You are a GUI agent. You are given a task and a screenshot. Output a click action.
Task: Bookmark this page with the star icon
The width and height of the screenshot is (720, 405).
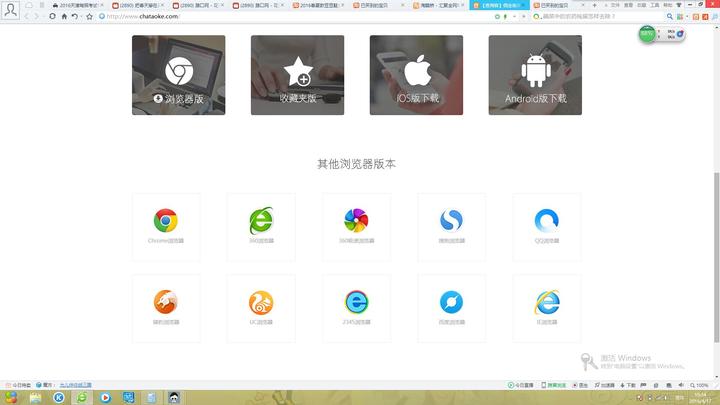(90, 17)
